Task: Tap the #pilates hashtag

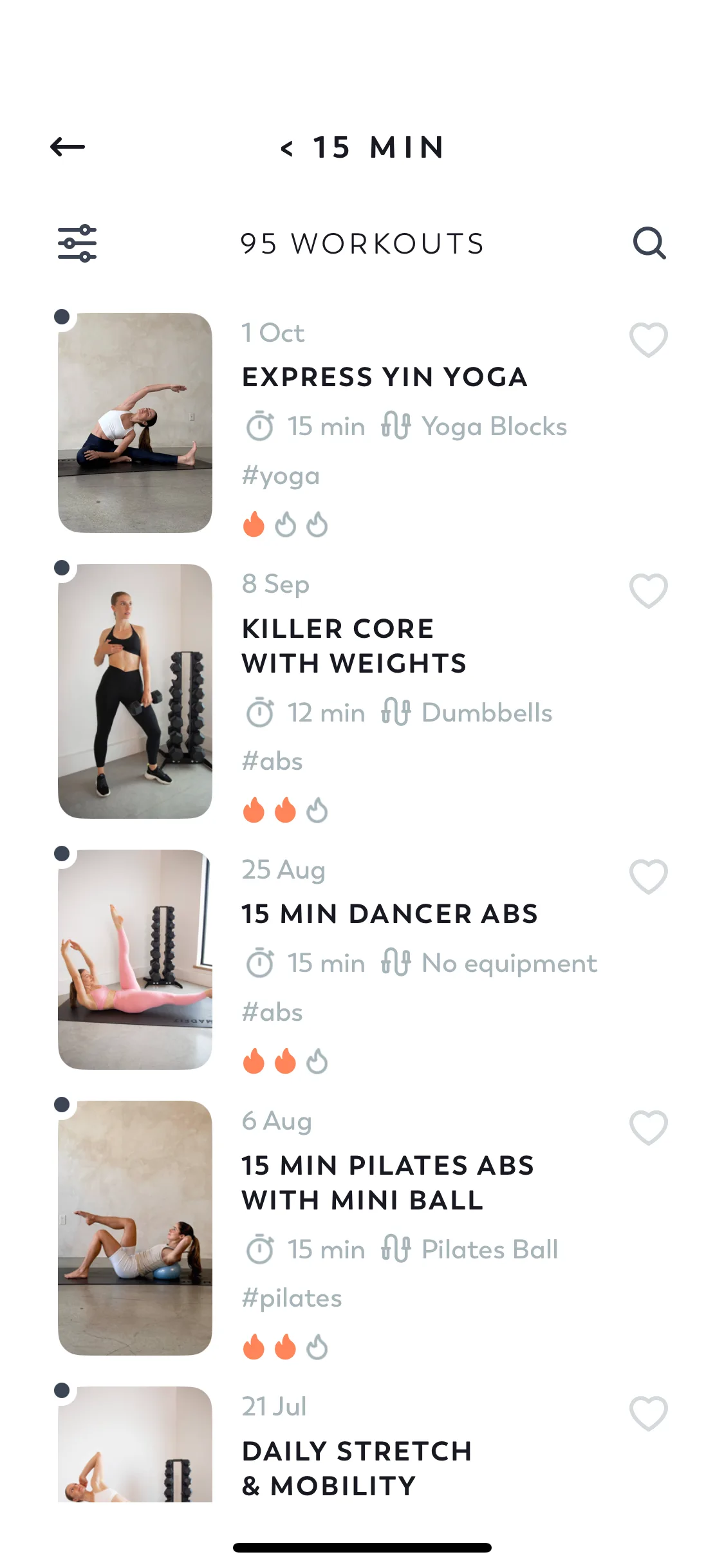Action: pos(292,1298)
